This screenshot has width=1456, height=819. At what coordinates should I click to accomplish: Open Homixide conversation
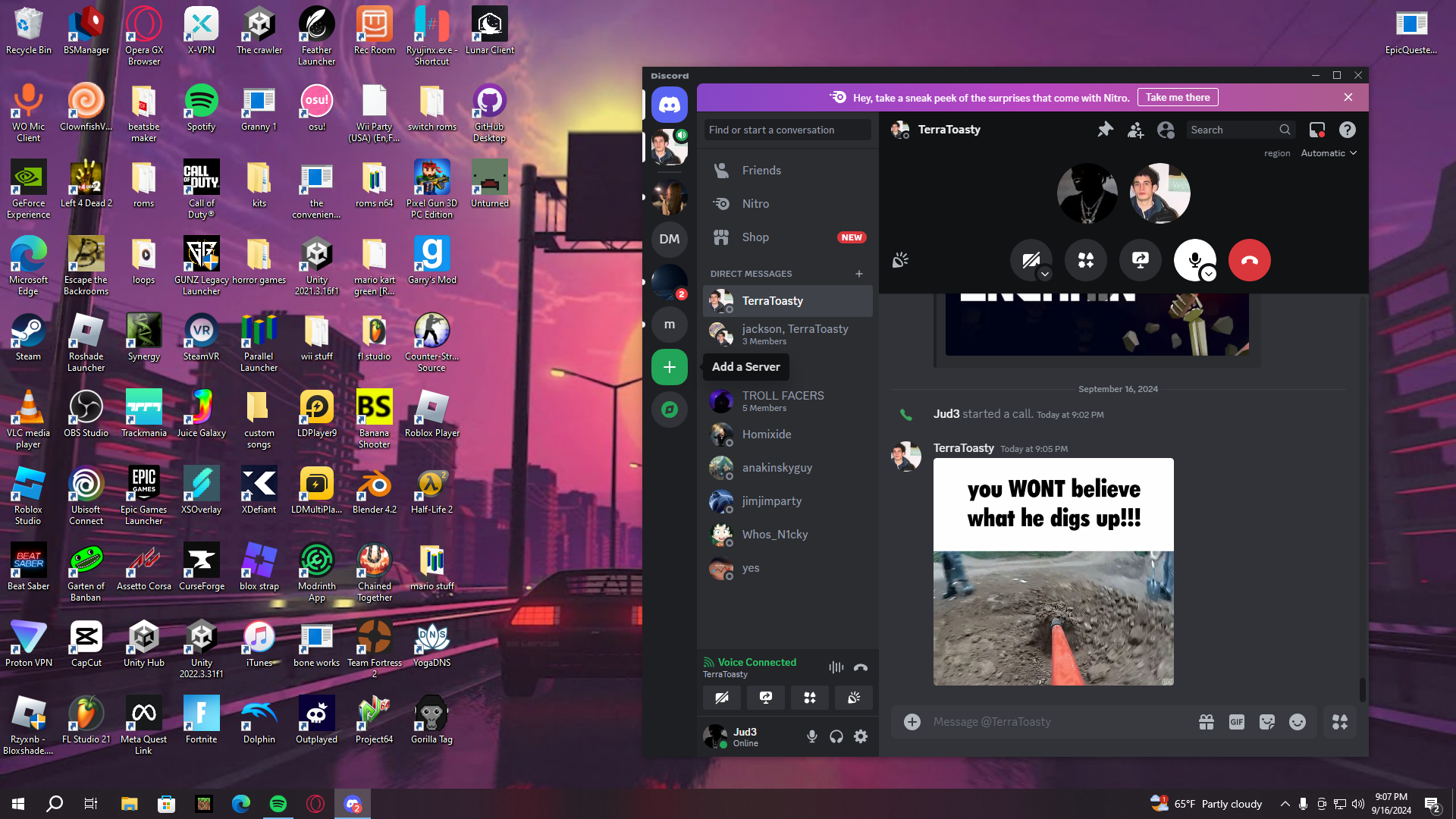[x=787, y=435]
